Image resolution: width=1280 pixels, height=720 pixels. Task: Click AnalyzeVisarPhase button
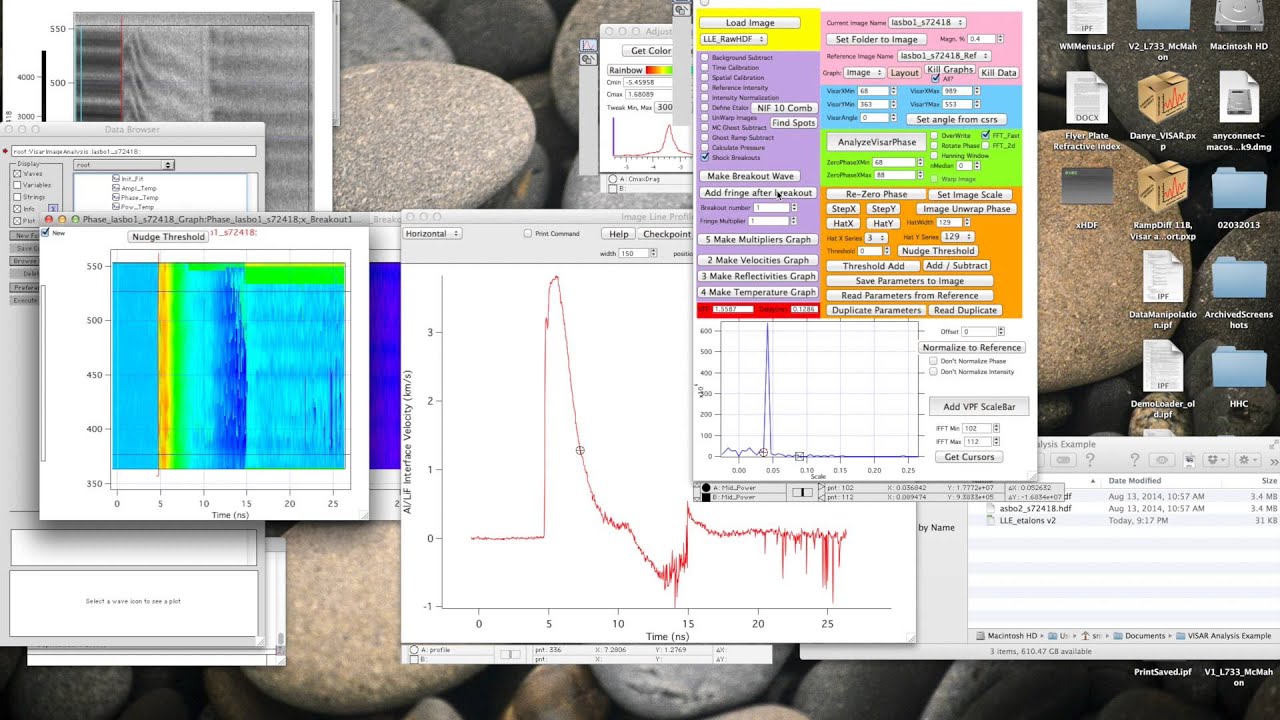pyautogui.click(x=876, y=143)
